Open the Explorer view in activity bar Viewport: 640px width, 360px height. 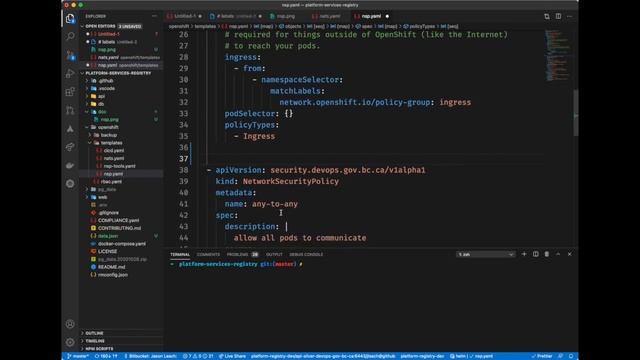pos(70,18)
